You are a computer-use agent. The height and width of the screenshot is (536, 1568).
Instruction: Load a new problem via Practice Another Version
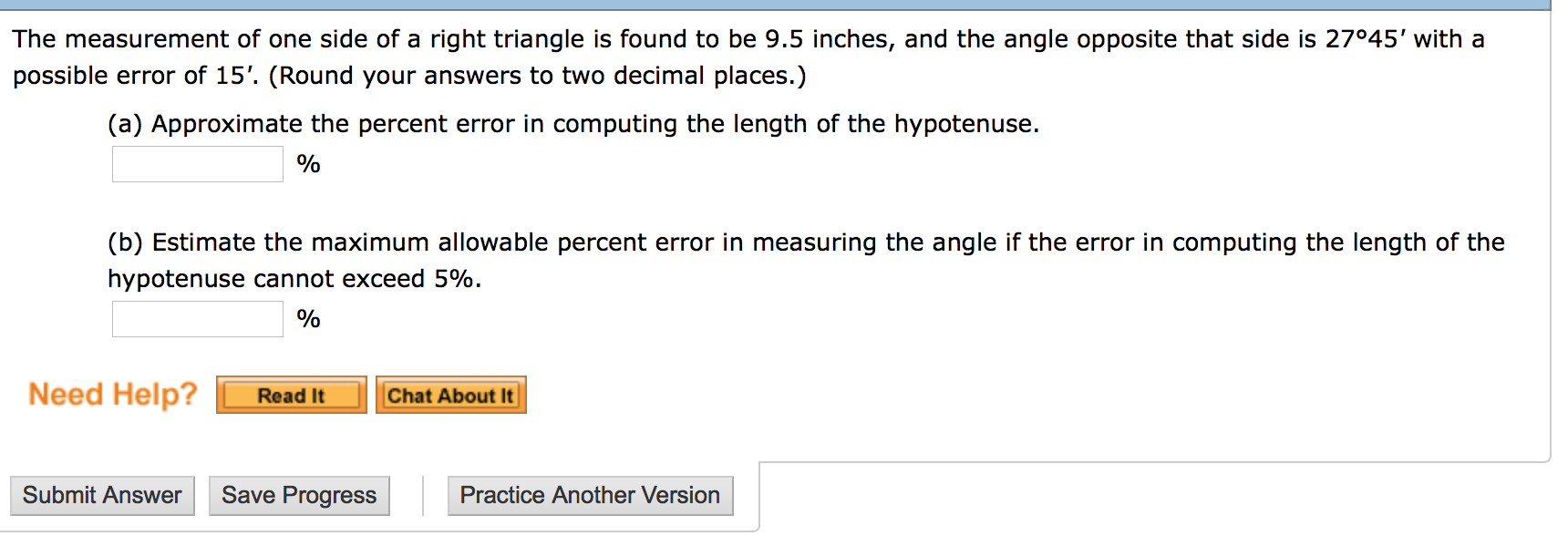click(x=590, y=495)
